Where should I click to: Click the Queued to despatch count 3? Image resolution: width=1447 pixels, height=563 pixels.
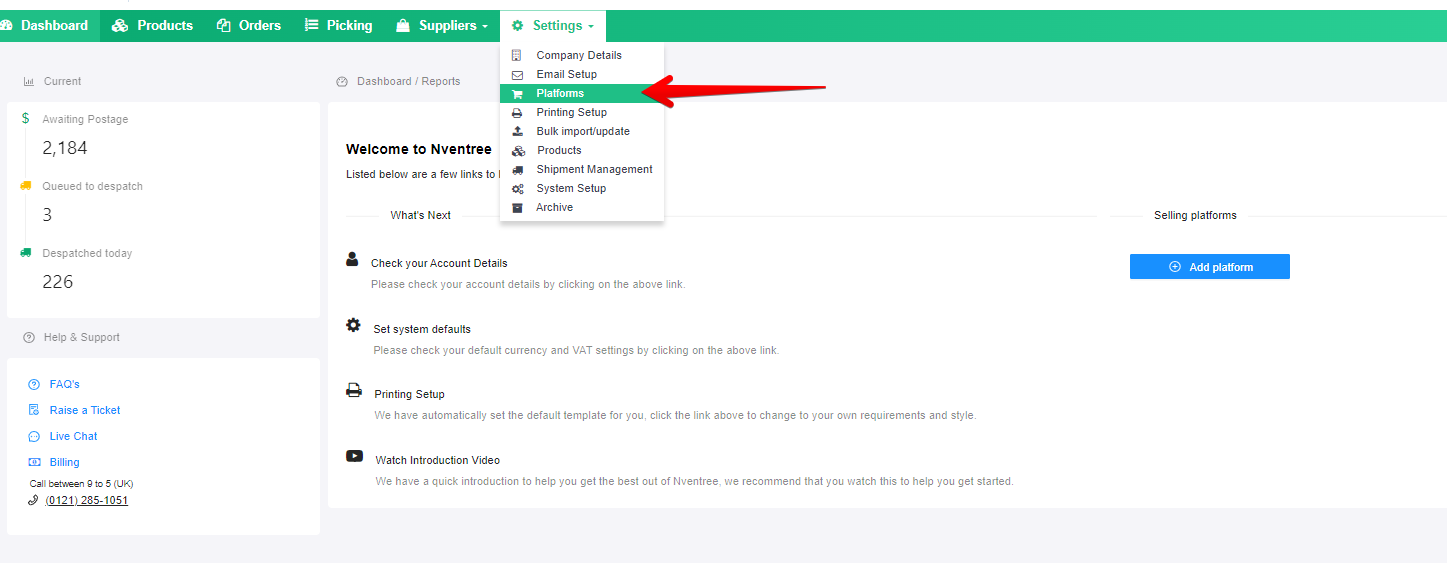click(47, 215)
